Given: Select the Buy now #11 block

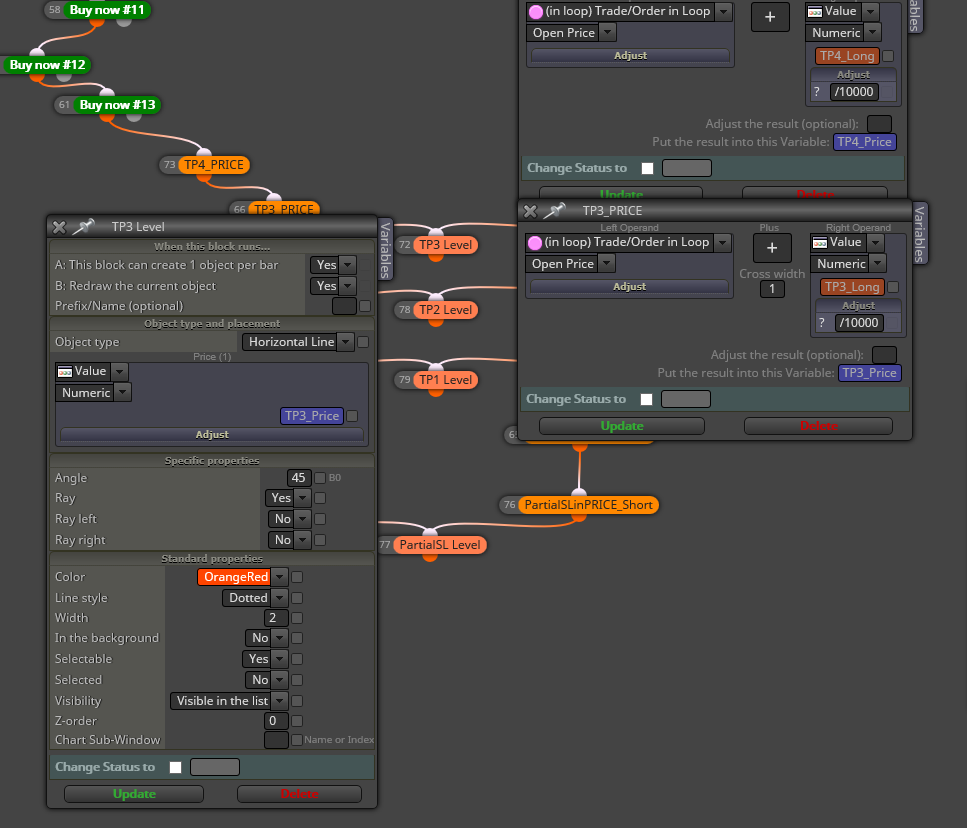Looking at the screenshot, I should (x=107, y=10).
